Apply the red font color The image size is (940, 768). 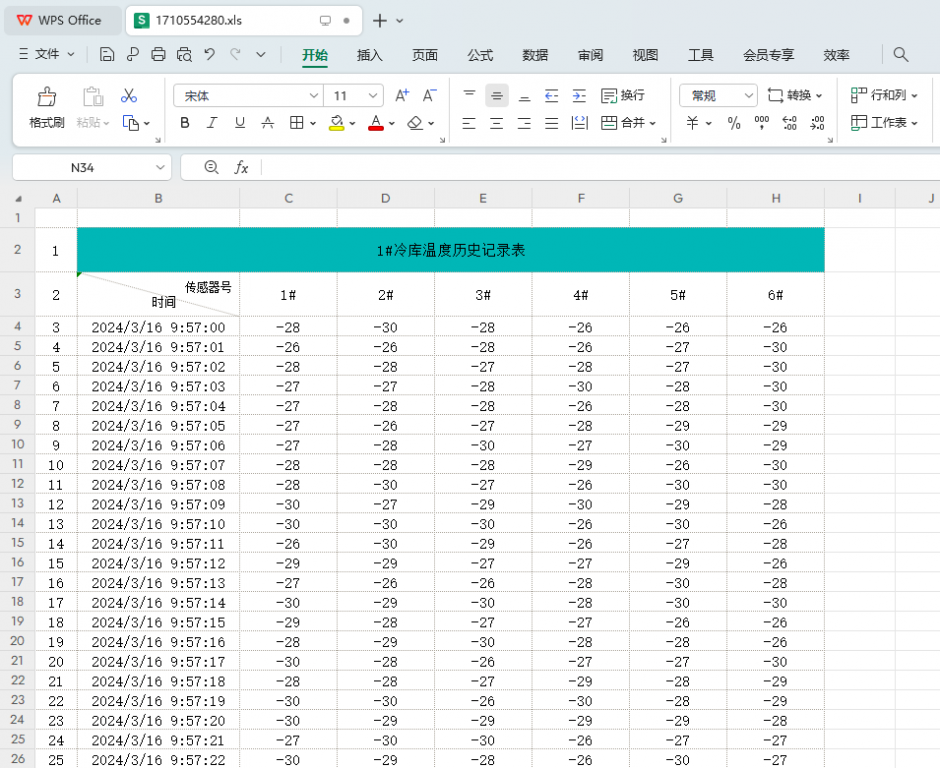coord(376,123)
